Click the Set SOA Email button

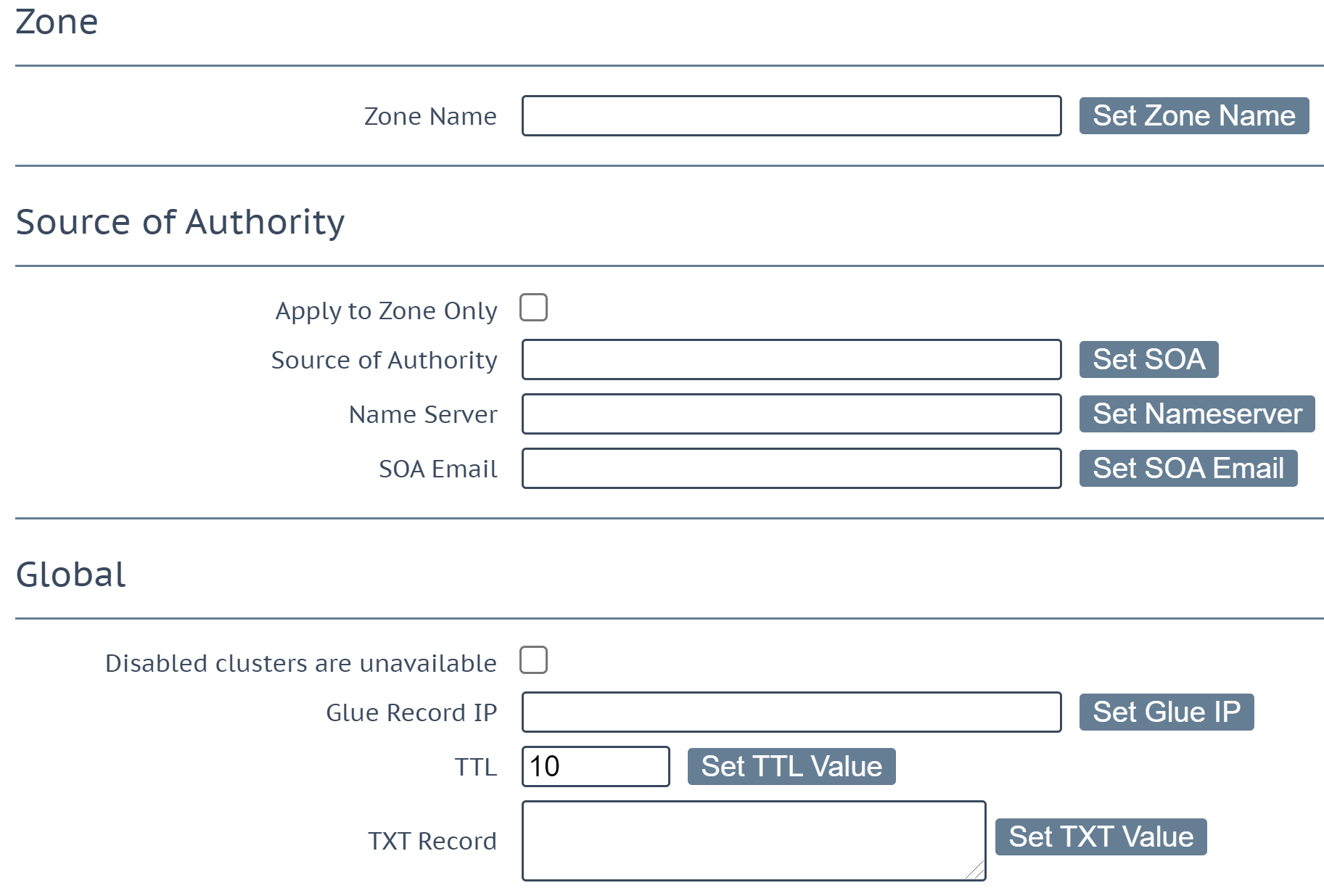pyautogui.click(x=1188, y=469)
